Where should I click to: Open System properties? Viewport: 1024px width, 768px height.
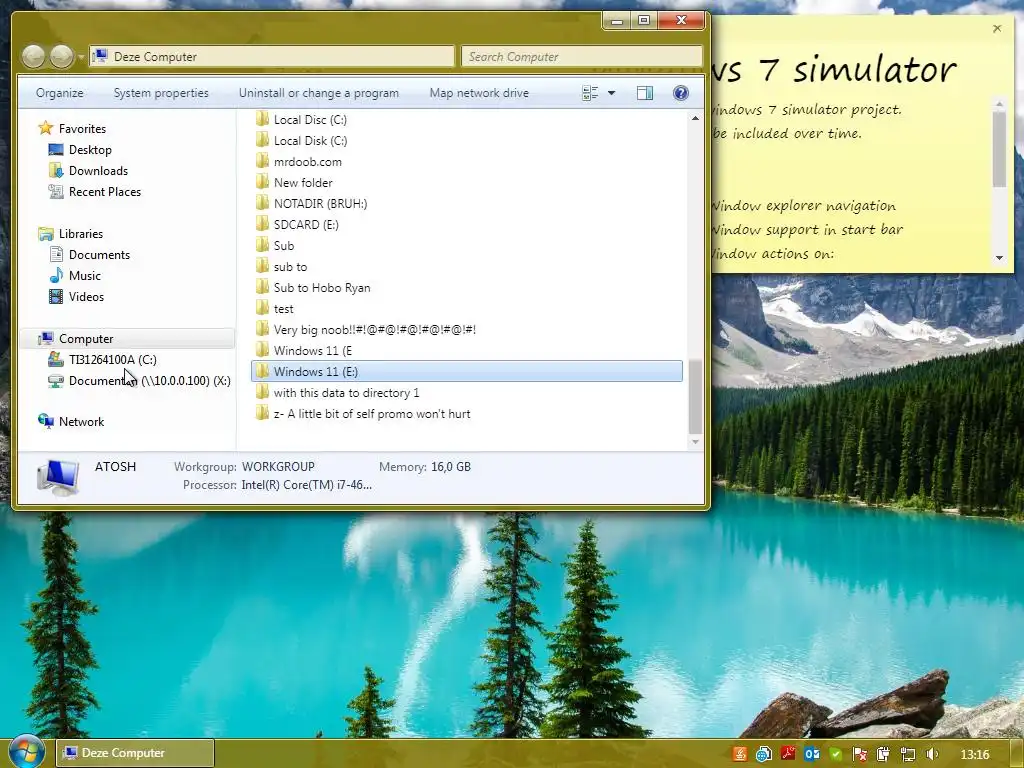[x=161, y=93]
